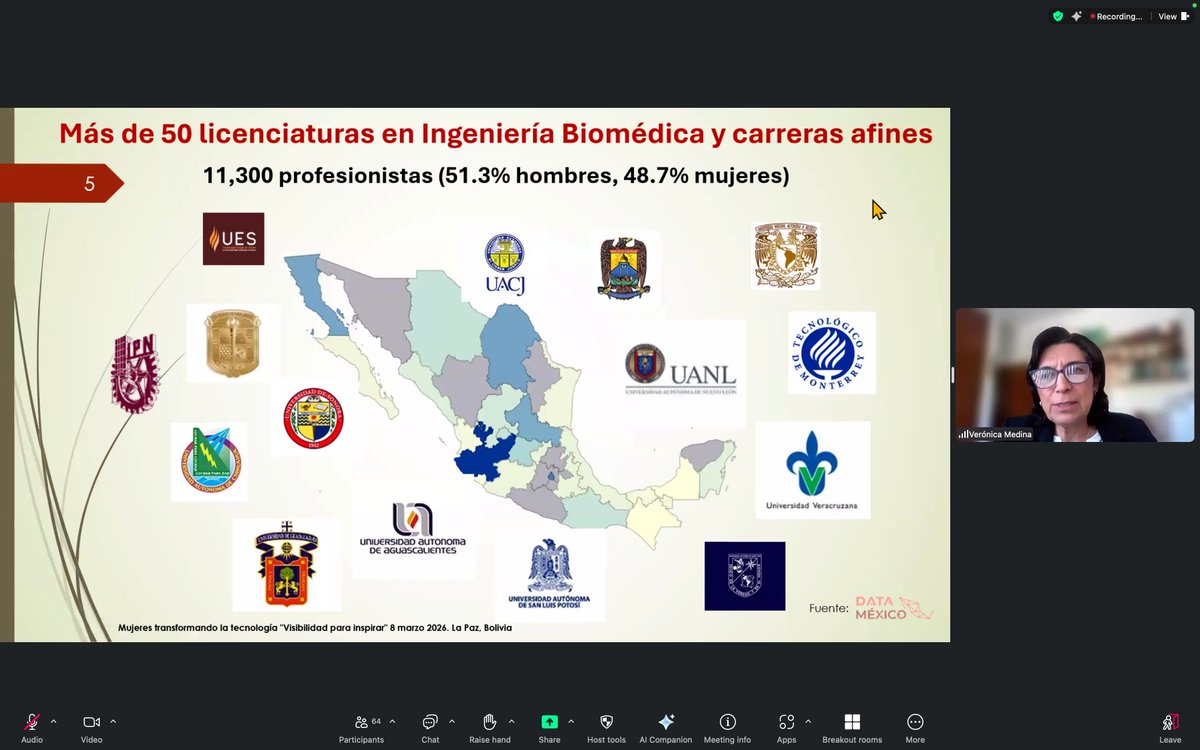Show Meeting info
The image size is (1200, 750).
point(727,727)
